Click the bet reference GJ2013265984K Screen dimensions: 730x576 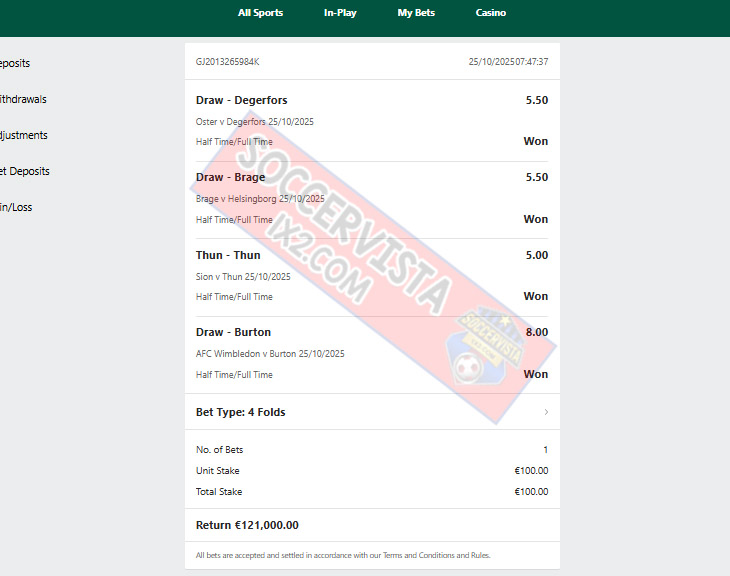[x=227, y=62]
